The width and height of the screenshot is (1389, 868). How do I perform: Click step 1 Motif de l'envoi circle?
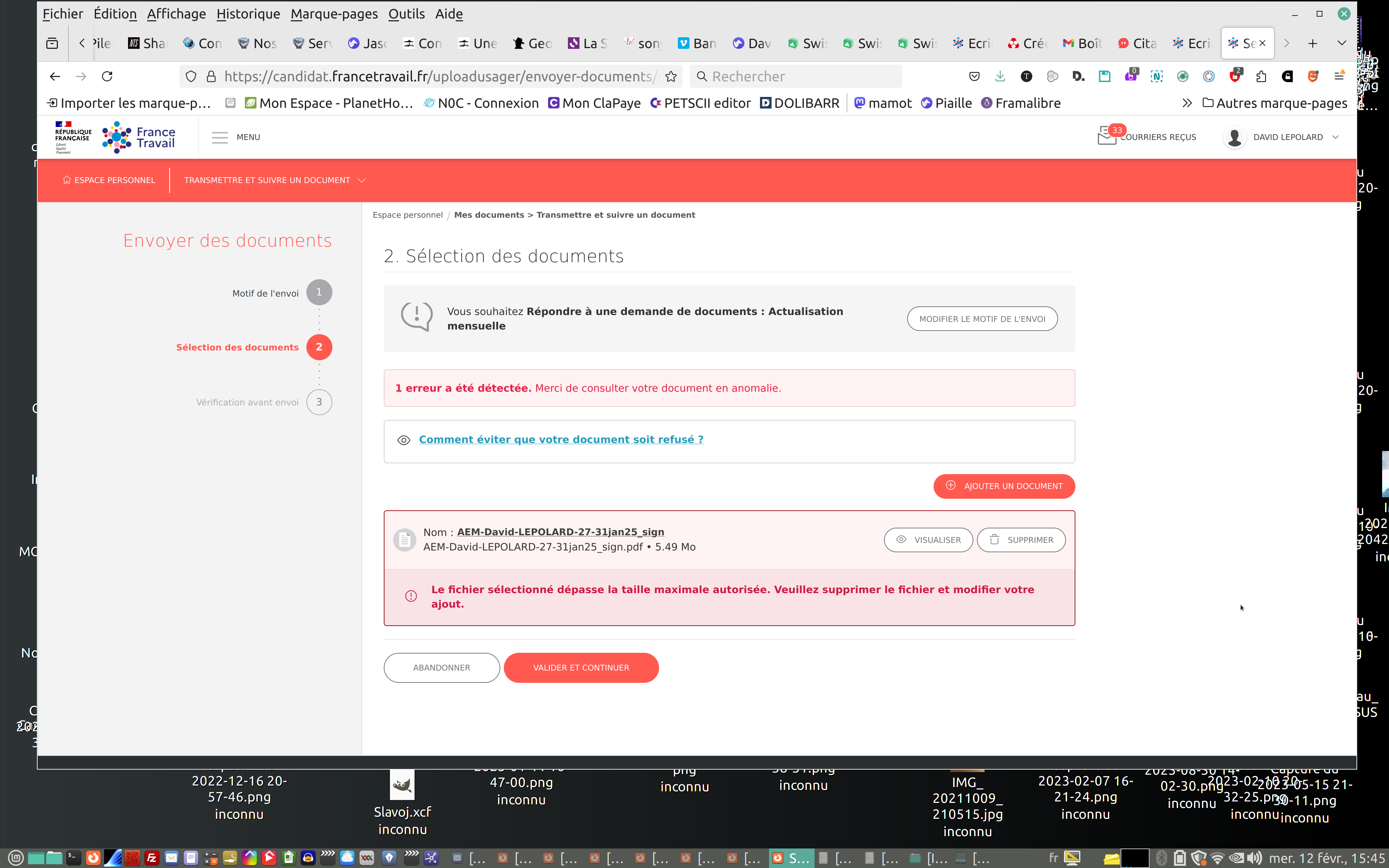[x=319, y=292]
